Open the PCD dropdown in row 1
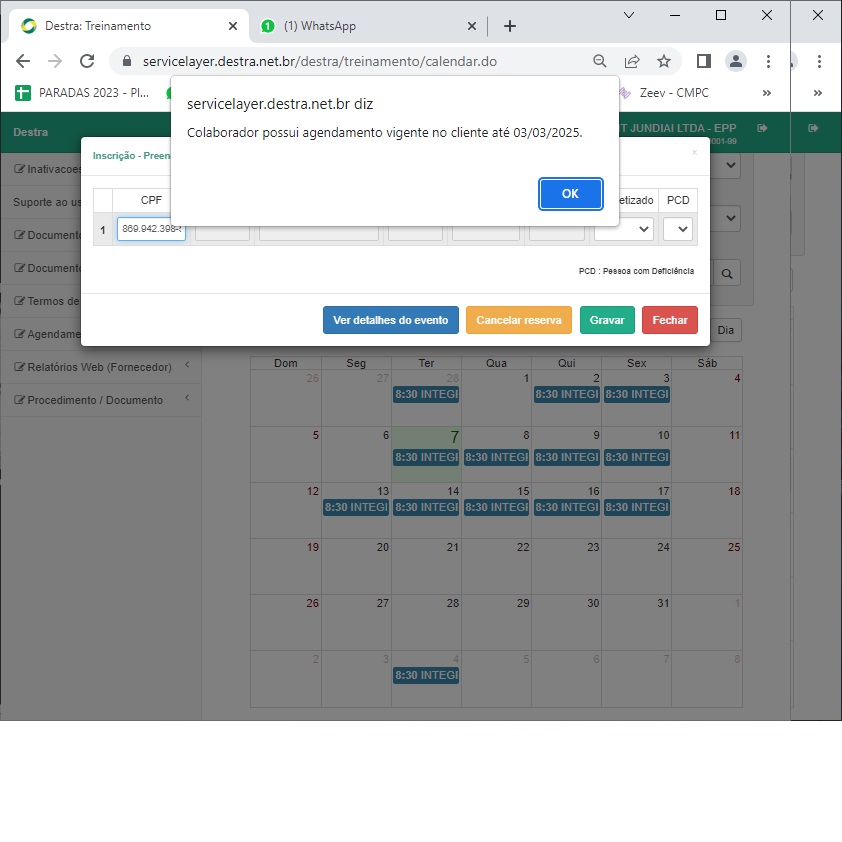 tap(678, 229)
